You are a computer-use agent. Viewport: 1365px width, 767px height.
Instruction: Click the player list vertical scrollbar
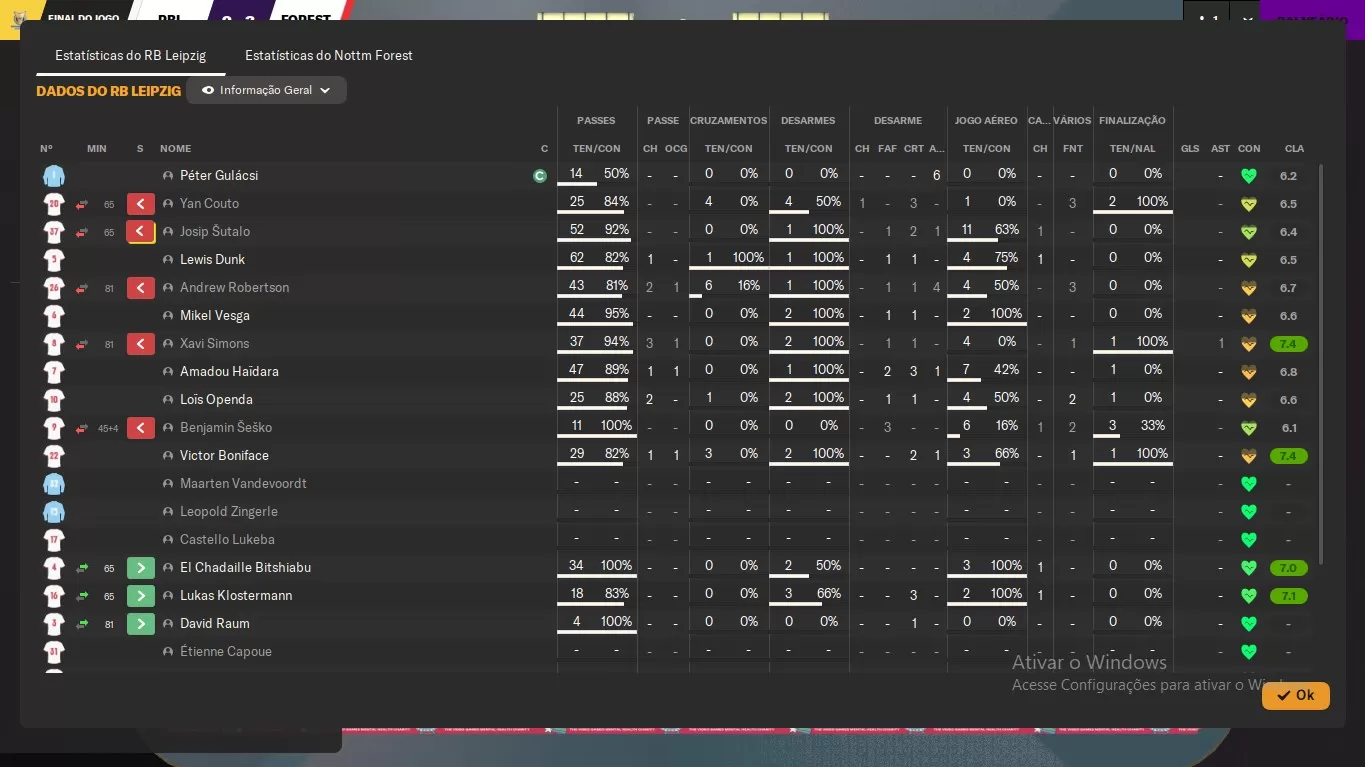click(1321, 364)
